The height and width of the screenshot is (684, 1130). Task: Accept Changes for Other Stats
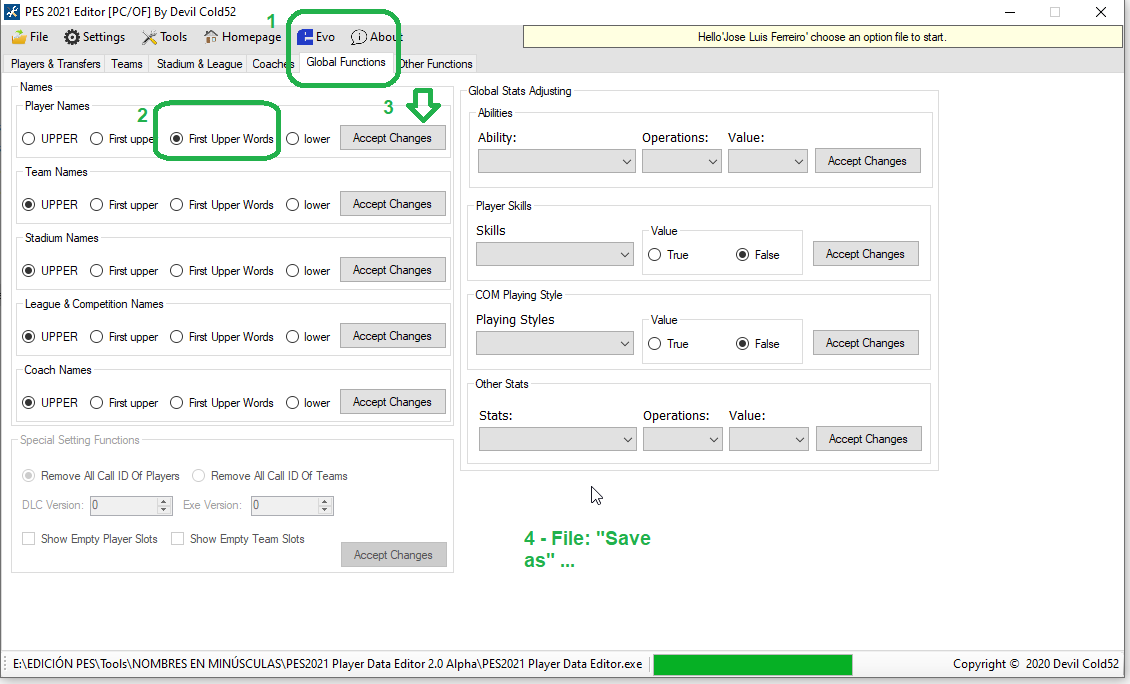pyautogui.click(x=868, y=438)
